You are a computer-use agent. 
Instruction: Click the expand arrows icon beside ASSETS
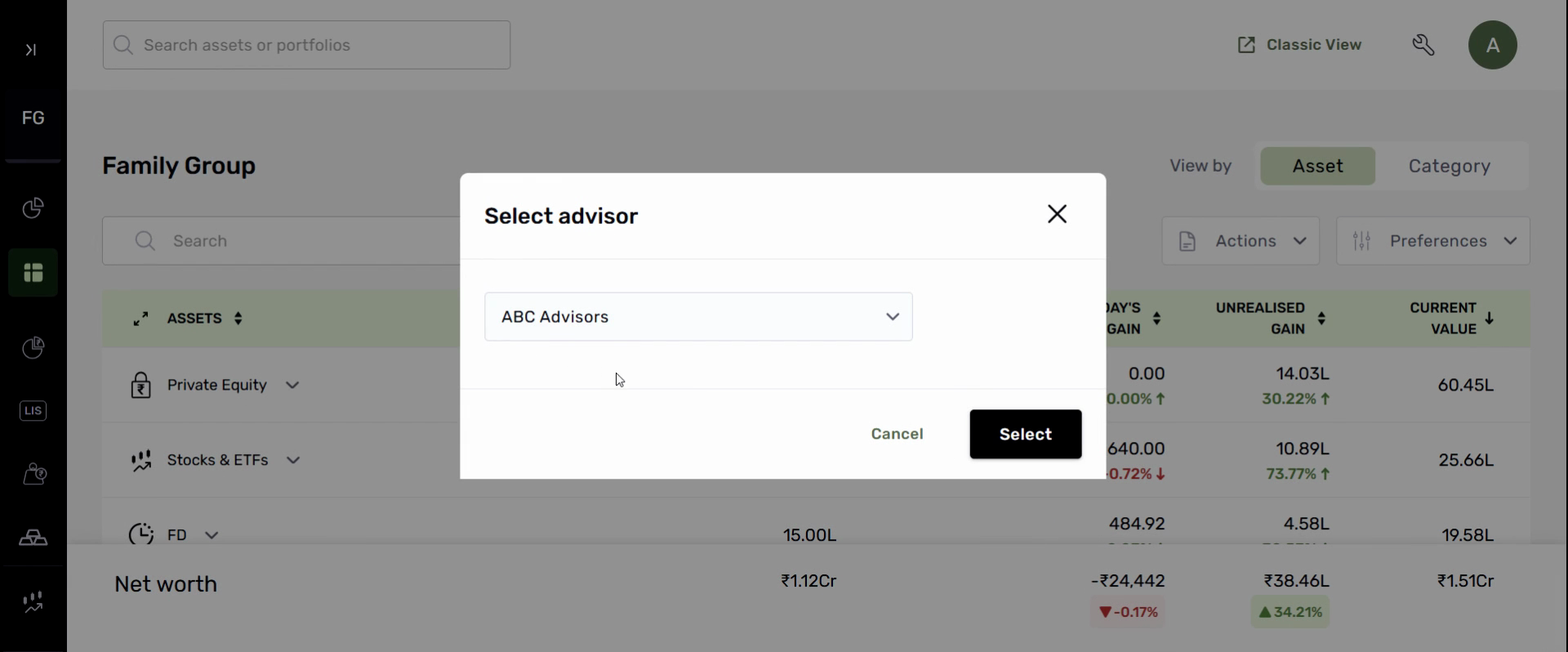[x=141, y=319]
